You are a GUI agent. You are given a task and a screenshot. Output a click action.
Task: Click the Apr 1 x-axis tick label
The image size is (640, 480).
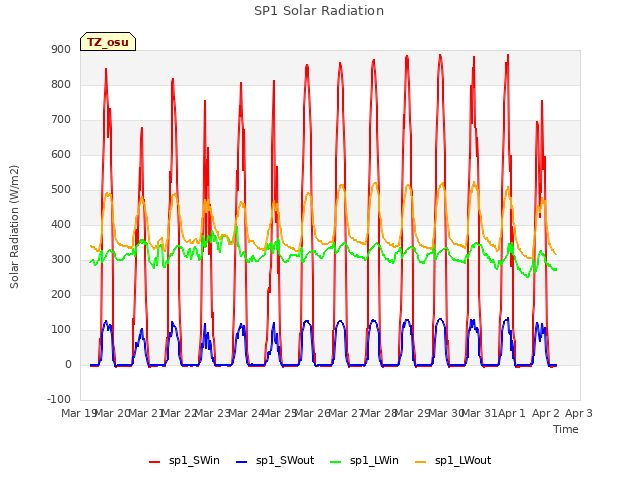pos(511,413)
